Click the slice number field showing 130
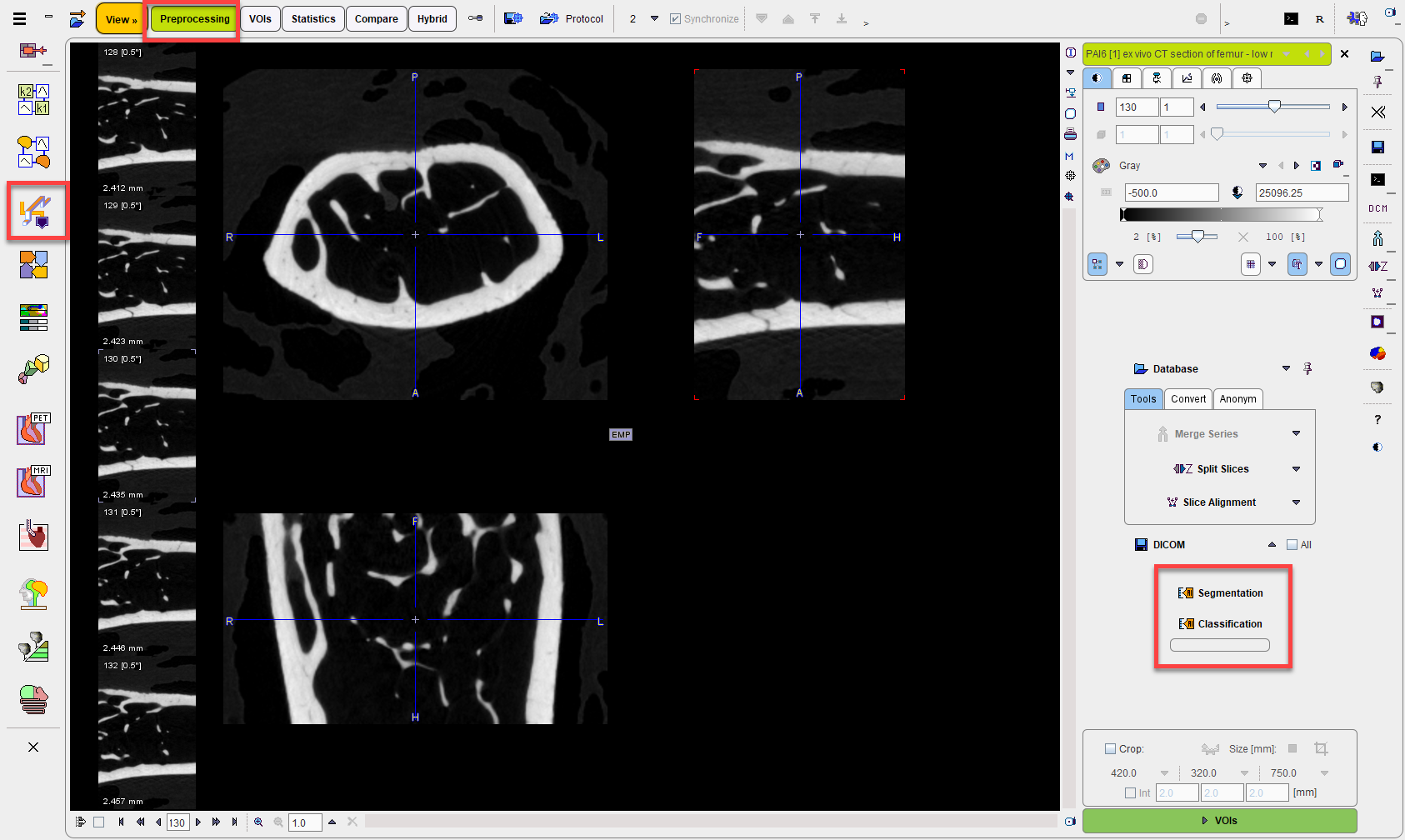The height and width of the screenshot is (840, 1405). coord(1137,107)
